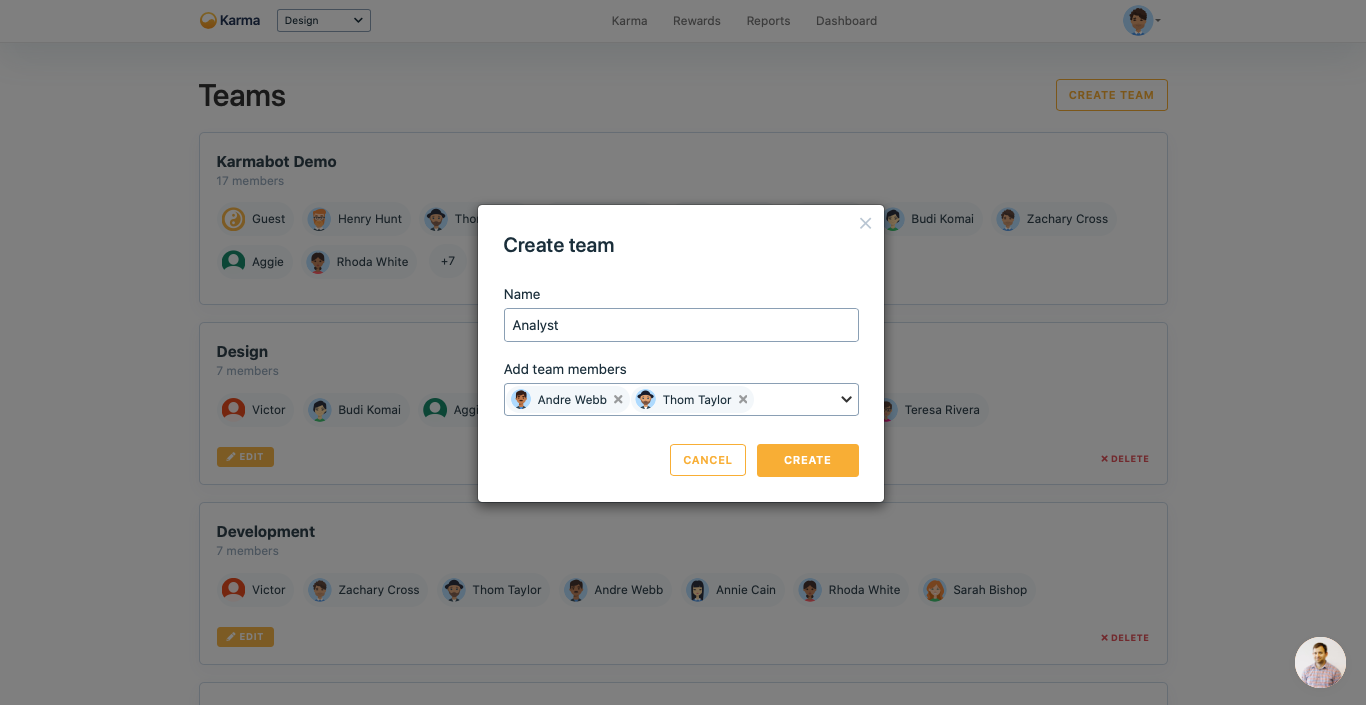Edit the Design team
This screenshot has height=705, width=1366.
[245, 457]
